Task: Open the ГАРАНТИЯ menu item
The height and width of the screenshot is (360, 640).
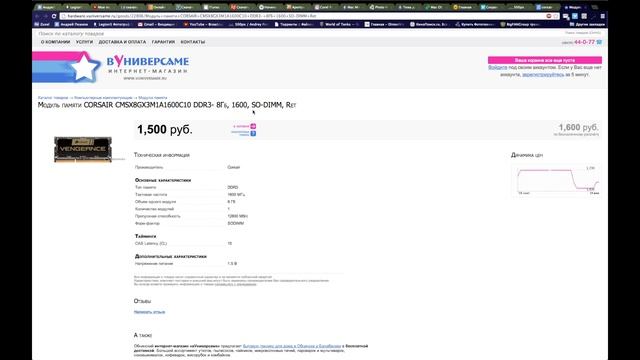Action: 163,42
